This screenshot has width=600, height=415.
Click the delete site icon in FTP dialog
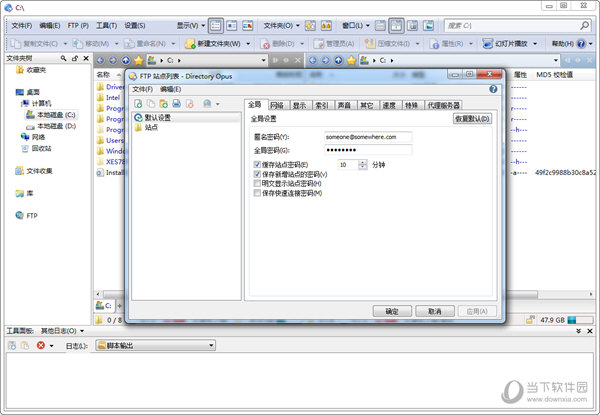click(189, 104)
